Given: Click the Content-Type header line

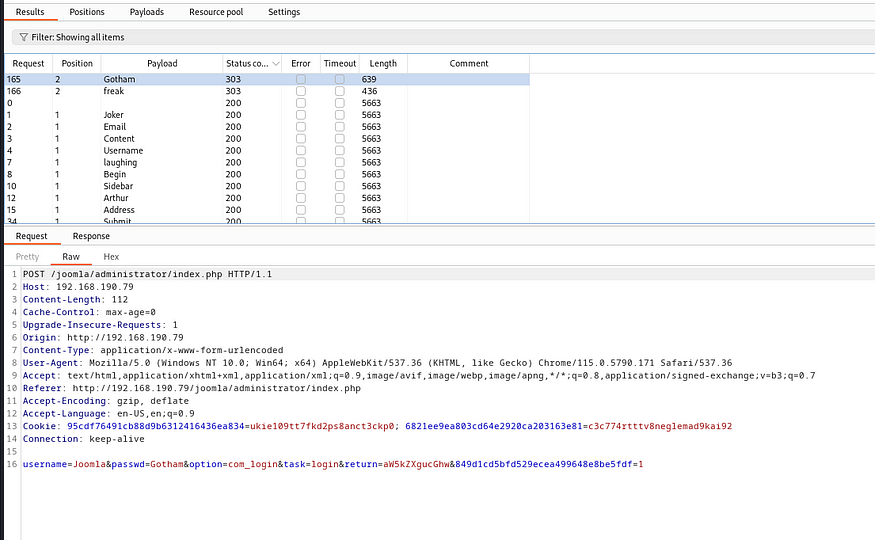Looking at the screenshot, I should [x=153, y=350].
